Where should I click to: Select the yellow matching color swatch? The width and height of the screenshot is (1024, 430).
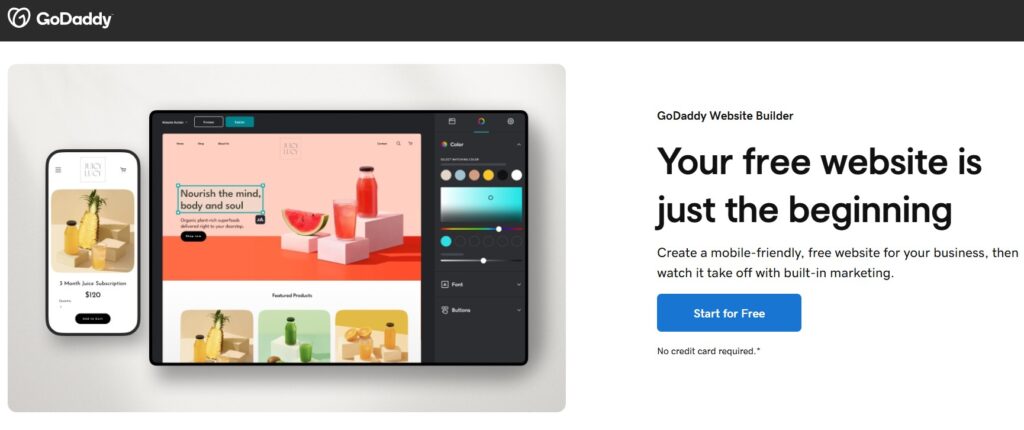click(488, 175)
